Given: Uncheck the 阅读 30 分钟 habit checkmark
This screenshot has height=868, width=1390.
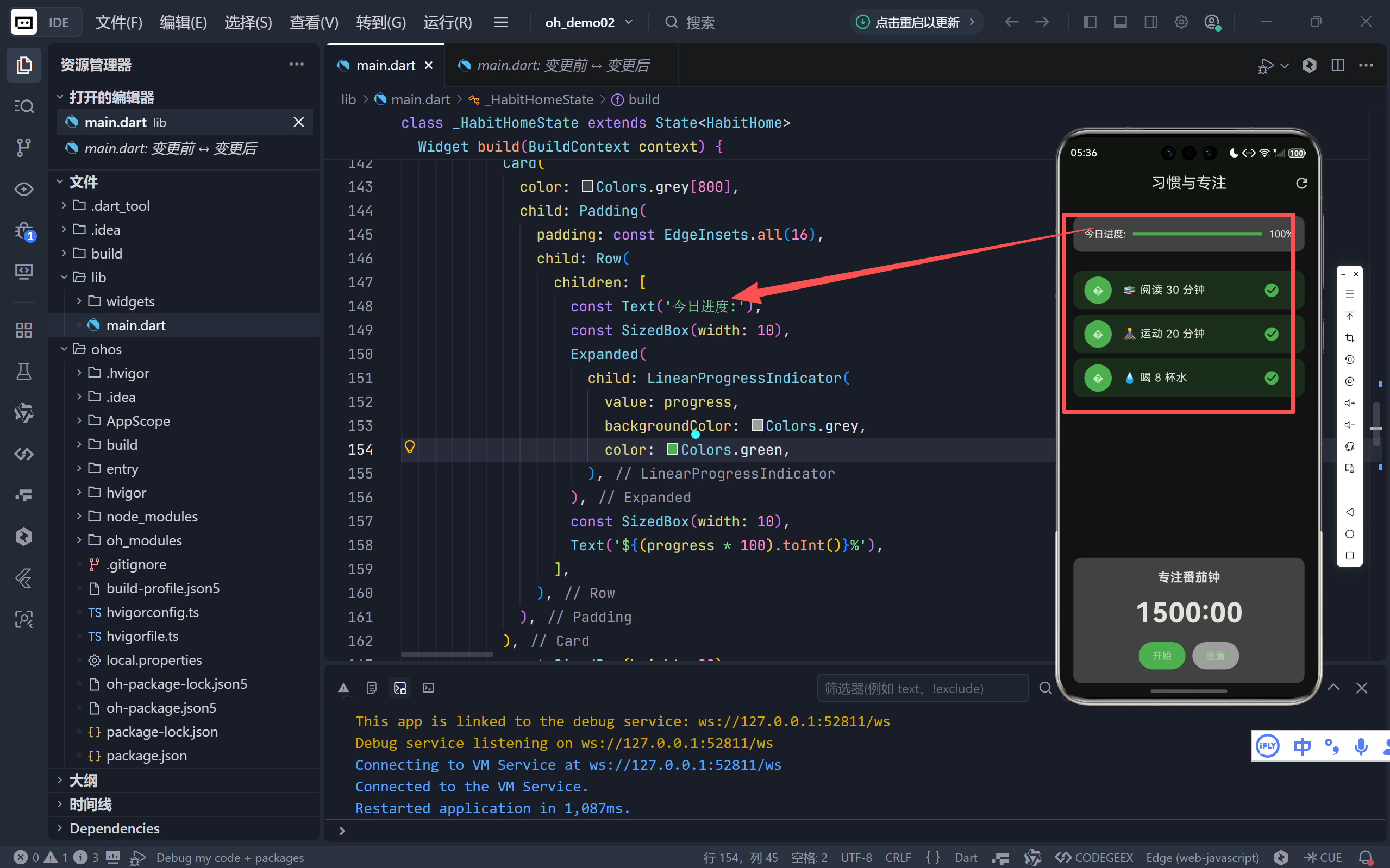Looking at the screenshot, I should 1271,290.
